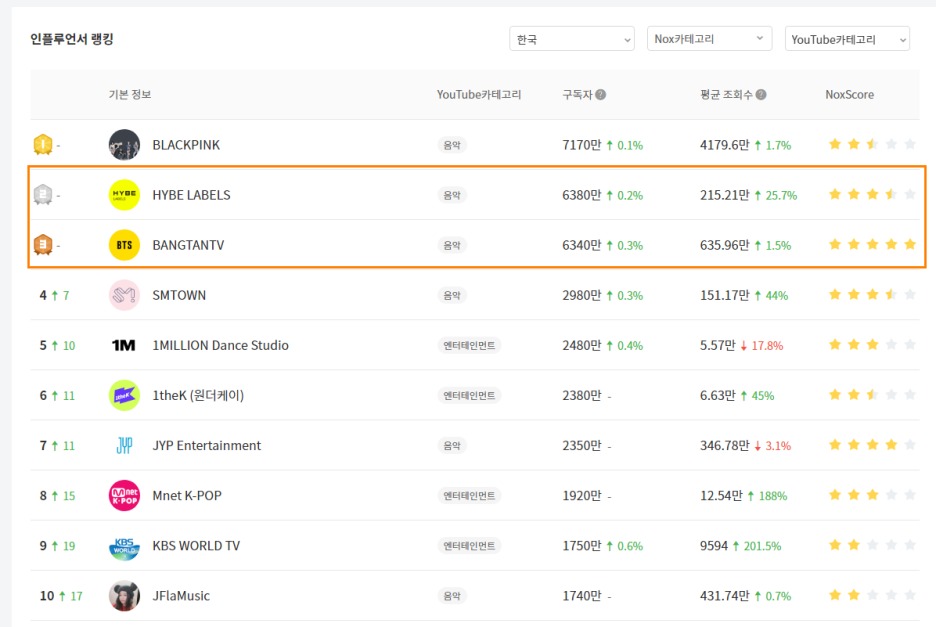
Task: Open the JYP Entertainment channel link
Action: pos(207,445)
